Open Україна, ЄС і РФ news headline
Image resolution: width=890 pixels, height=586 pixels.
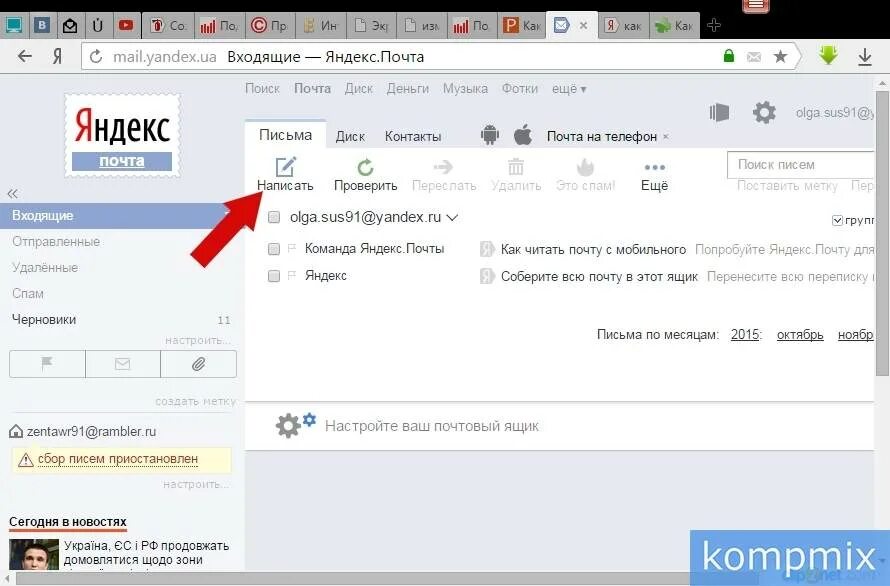pyautogui.click(x=146, y=552)
